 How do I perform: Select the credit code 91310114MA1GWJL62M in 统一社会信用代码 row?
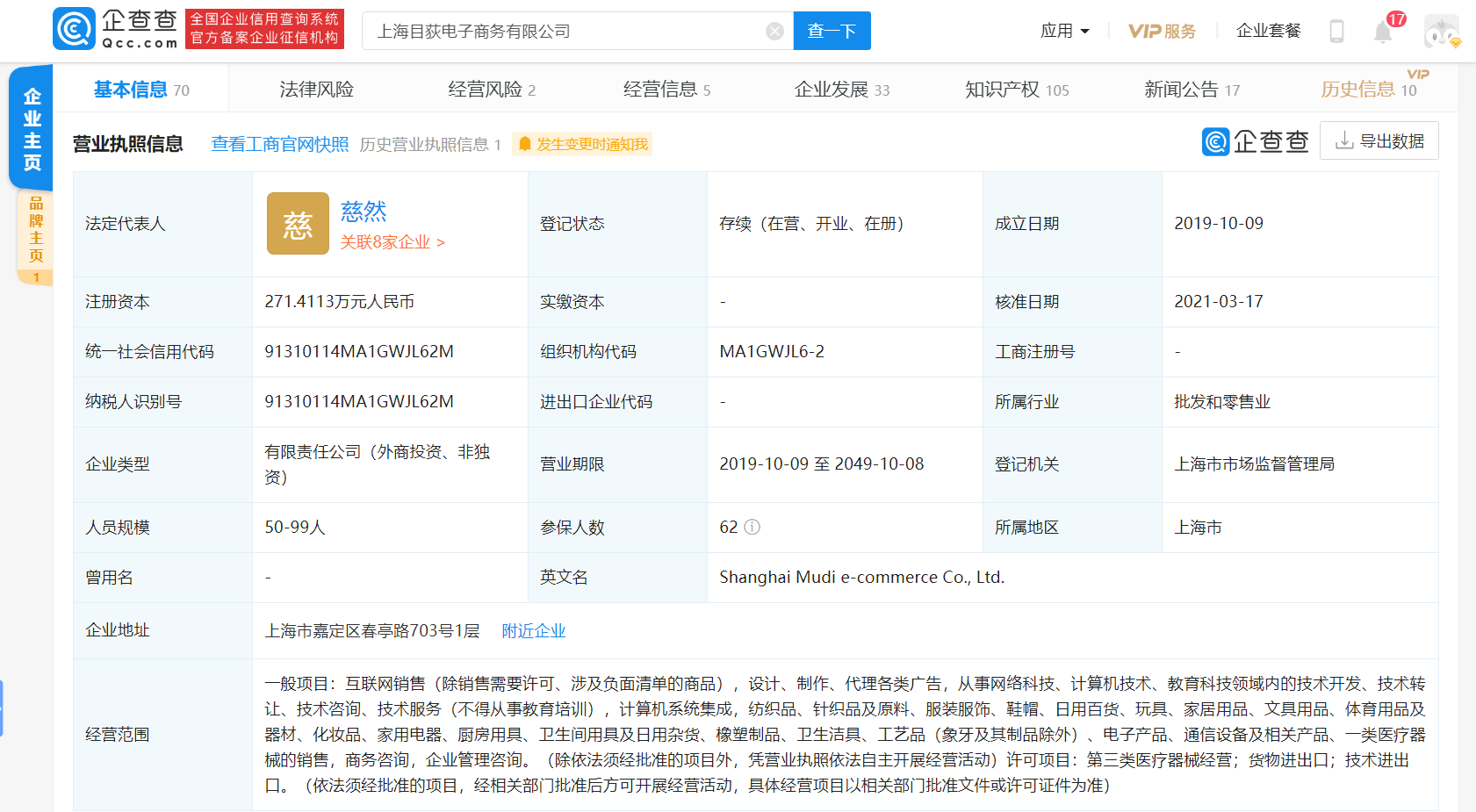[x=359, y=351]
